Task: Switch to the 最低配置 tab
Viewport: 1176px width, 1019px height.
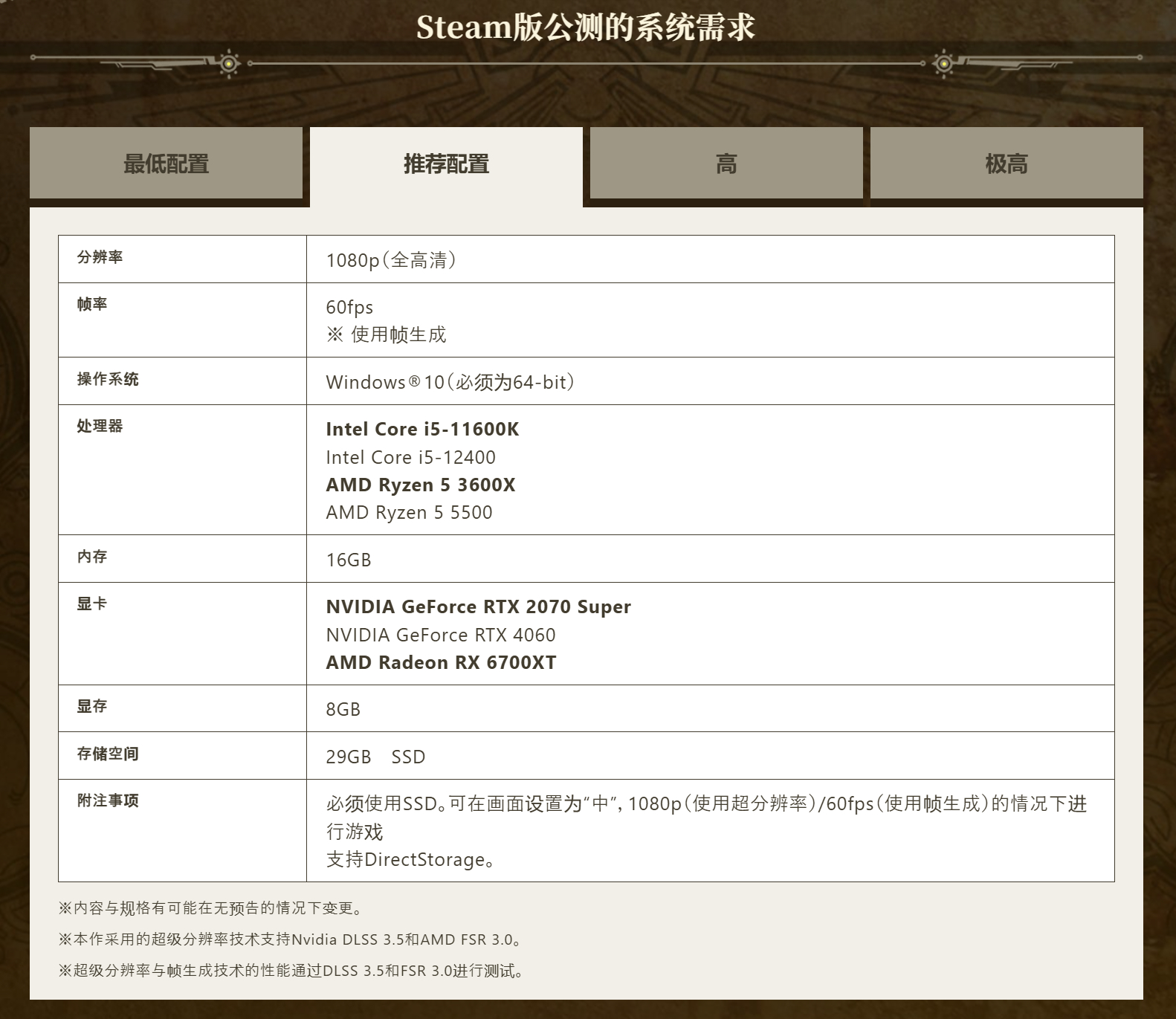Action: point(166,163)
